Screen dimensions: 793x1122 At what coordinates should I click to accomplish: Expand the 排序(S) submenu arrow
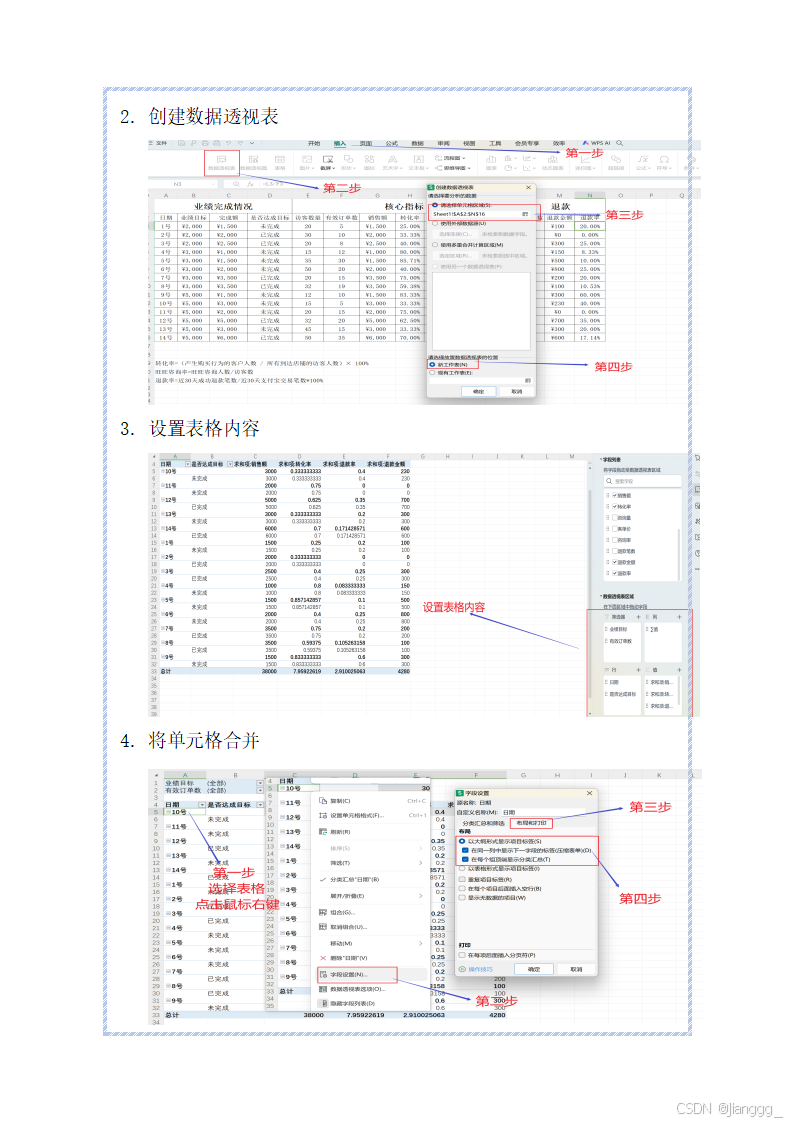(x=421, y=848)
